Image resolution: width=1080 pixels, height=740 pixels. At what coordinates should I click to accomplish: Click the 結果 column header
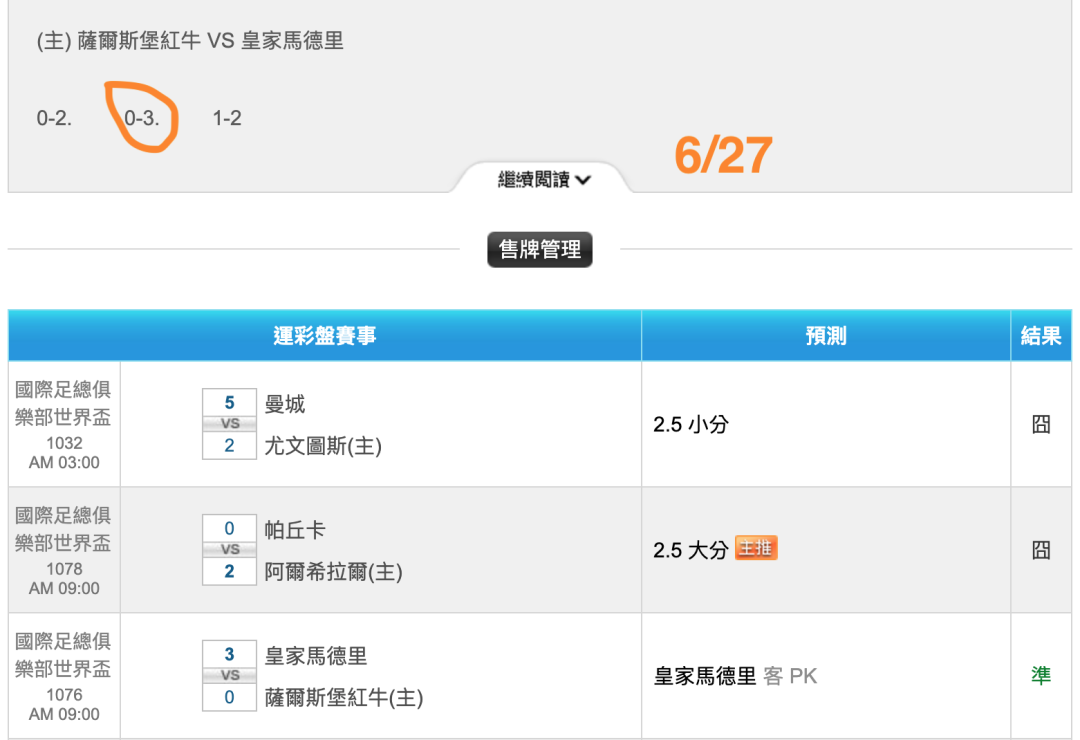pos(1041,336)
